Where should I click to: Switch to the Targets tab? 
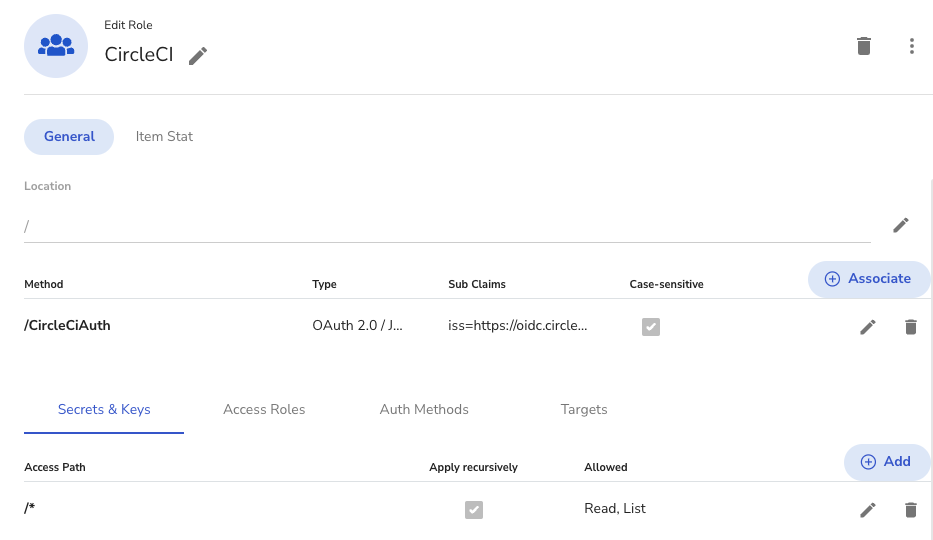pyautogui.click(x=584, y=410)
